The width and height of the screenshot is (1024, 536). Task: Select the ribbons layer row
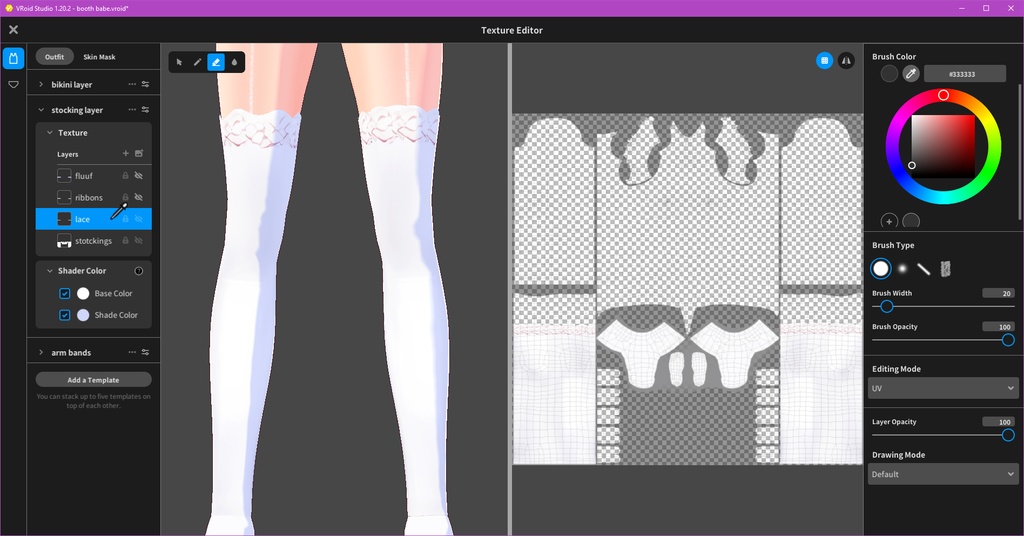point(93,197)
